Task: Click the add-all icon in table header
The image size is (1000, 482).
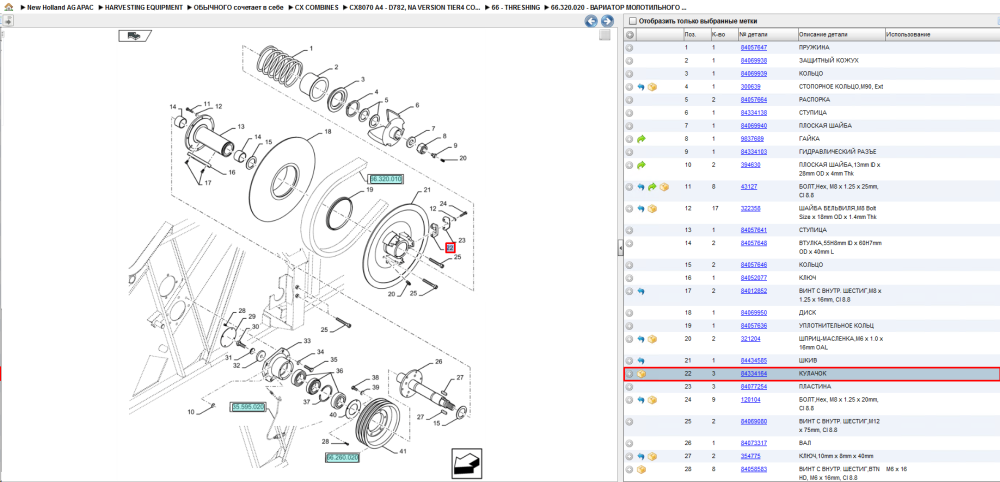Action: click(629, 34)
